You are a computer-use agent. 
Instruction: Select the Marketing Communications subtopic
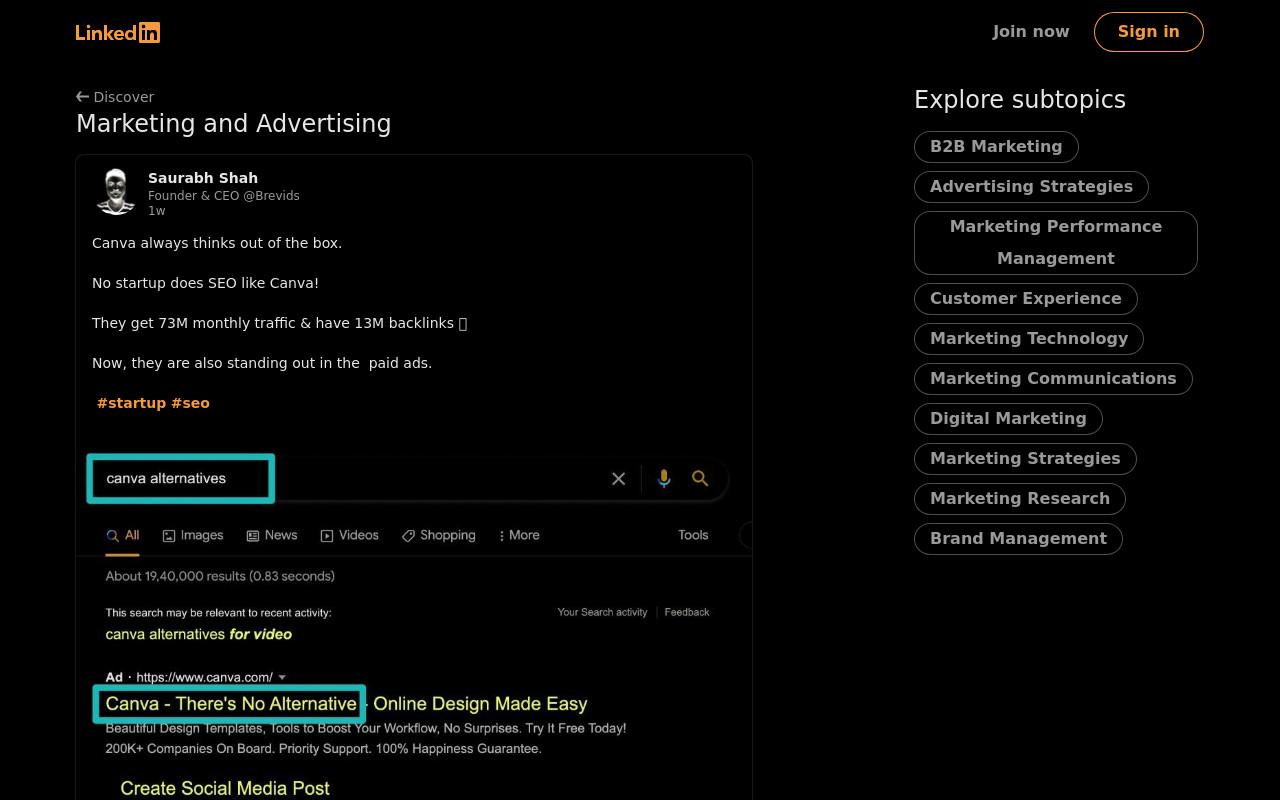pyautogui.click(x=1053, y=378)
